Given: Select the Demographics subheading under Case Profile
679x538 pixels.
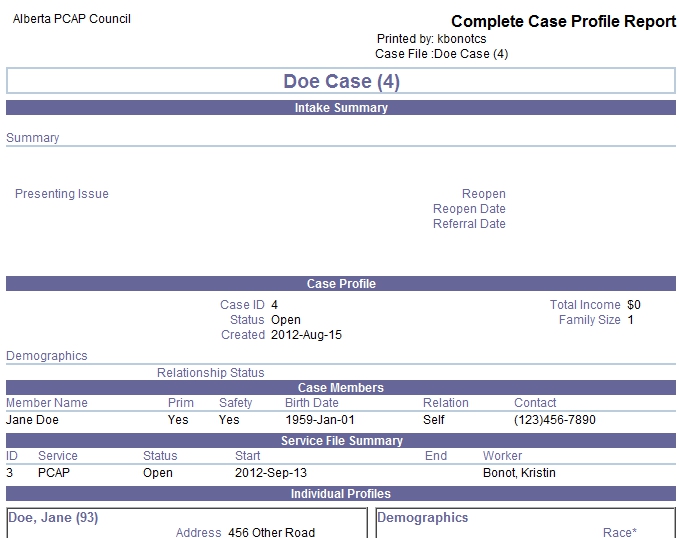Looking at the screenshot, I should pyautogui.click(x=46, y=356).
